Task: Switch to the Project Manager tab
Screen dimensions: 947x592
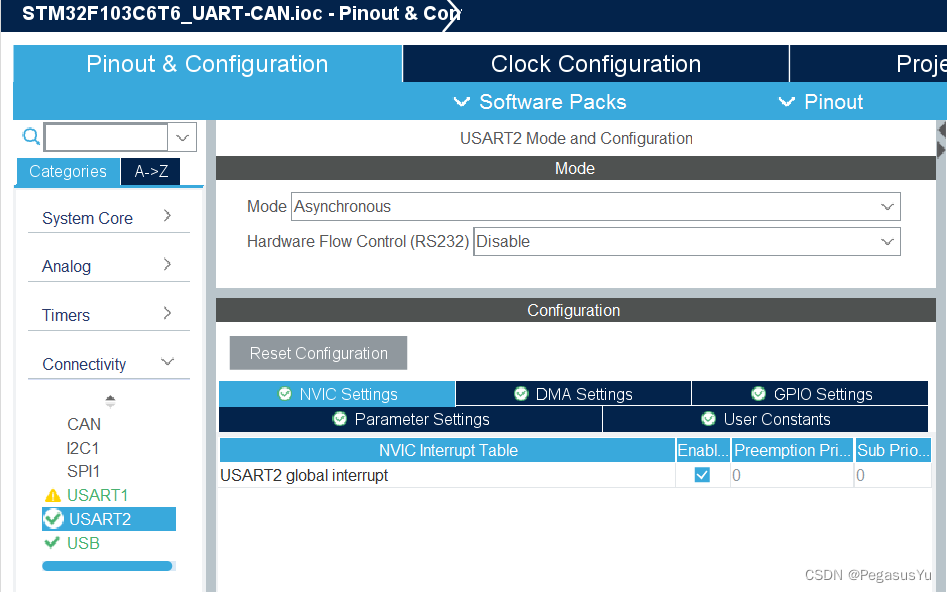Action: [868, 63]
